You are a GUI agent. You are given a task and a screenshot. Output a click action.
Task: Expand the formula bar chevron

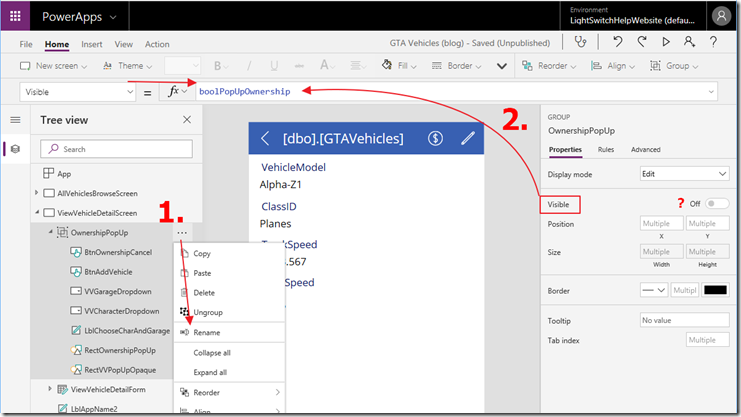point(711,92)
